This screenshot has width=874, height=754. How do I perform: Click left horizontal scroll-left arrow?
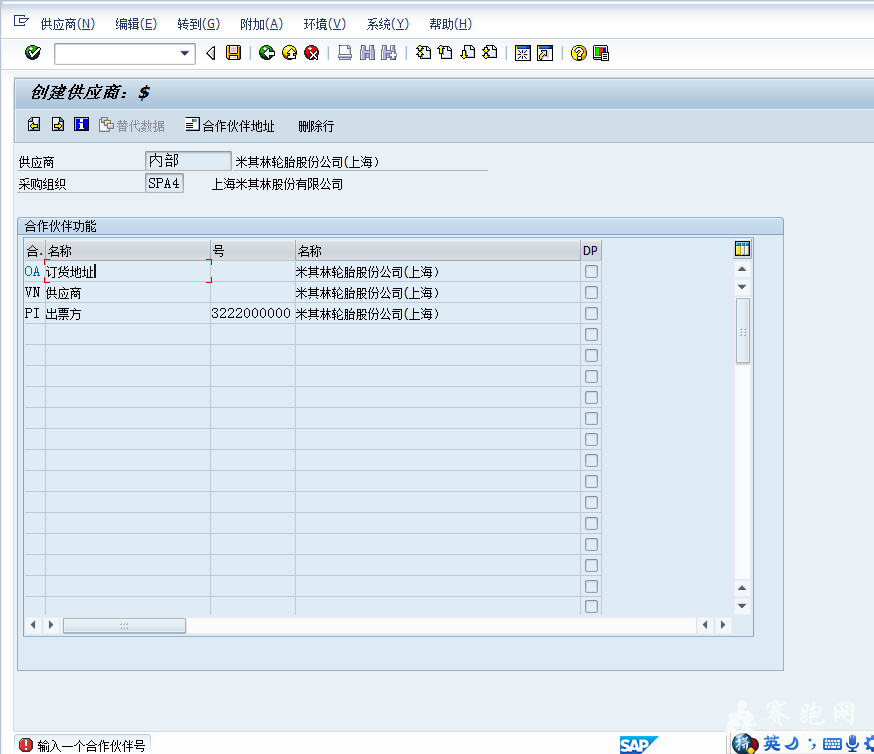[x=33, y=625]
